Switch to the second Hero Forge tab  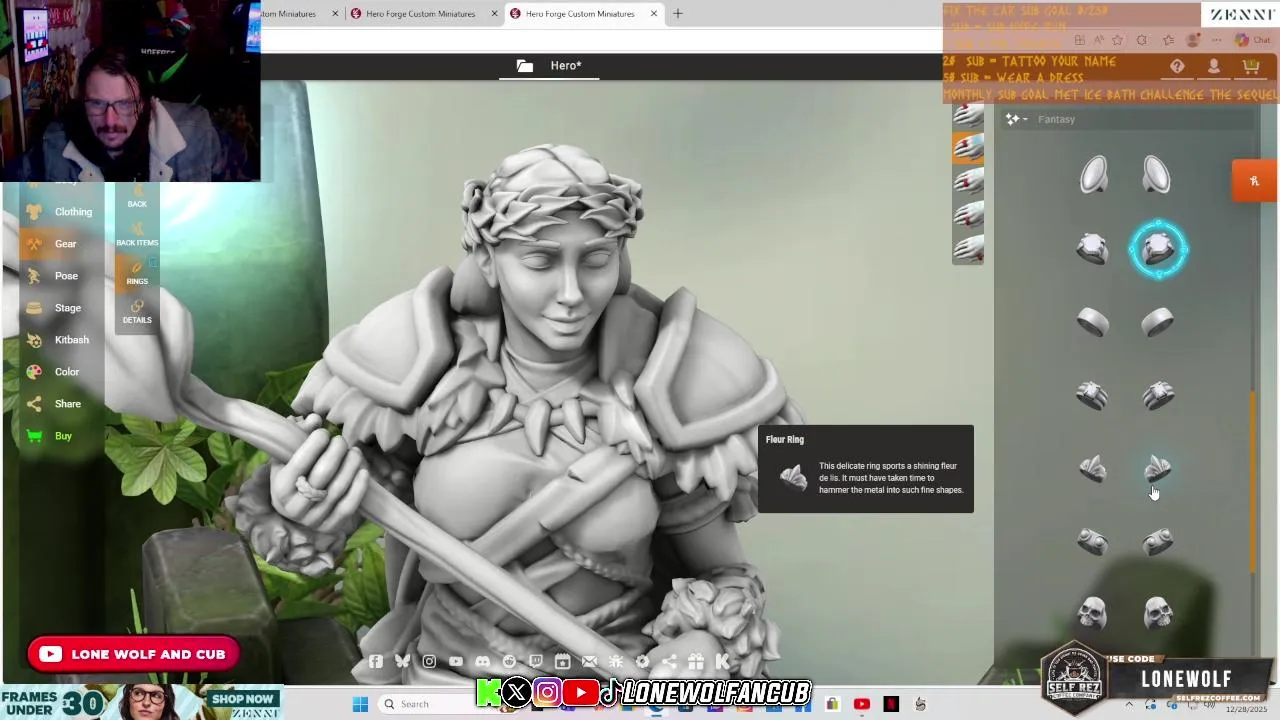pos(420,14)
